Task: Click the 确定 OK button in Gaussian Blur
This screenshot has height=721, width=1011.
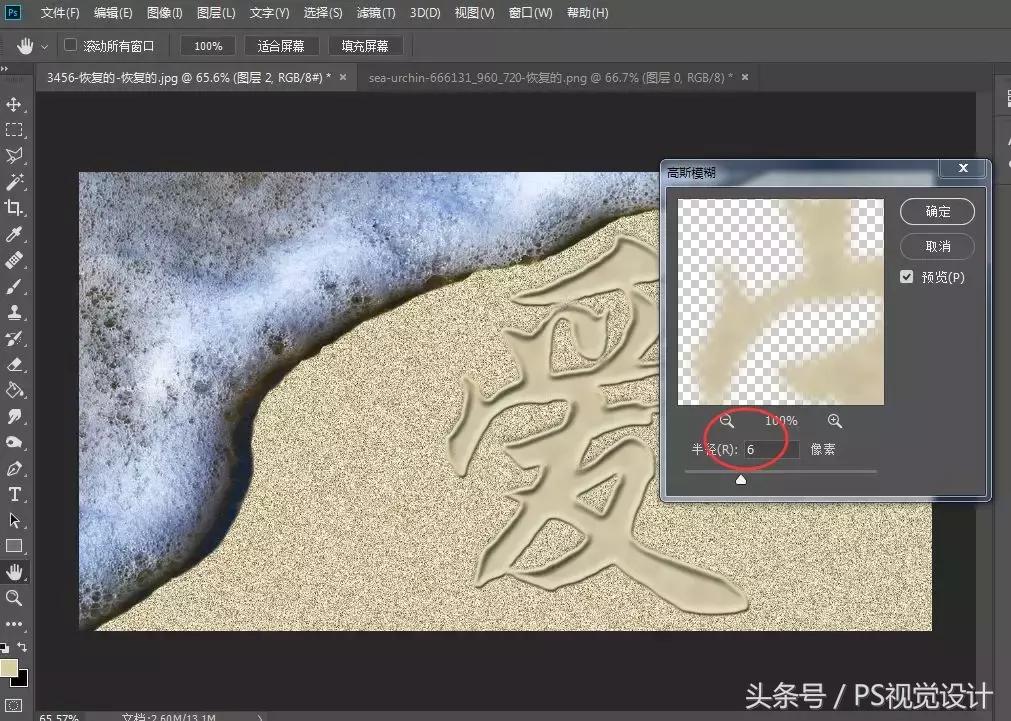Action: [937, 211]
